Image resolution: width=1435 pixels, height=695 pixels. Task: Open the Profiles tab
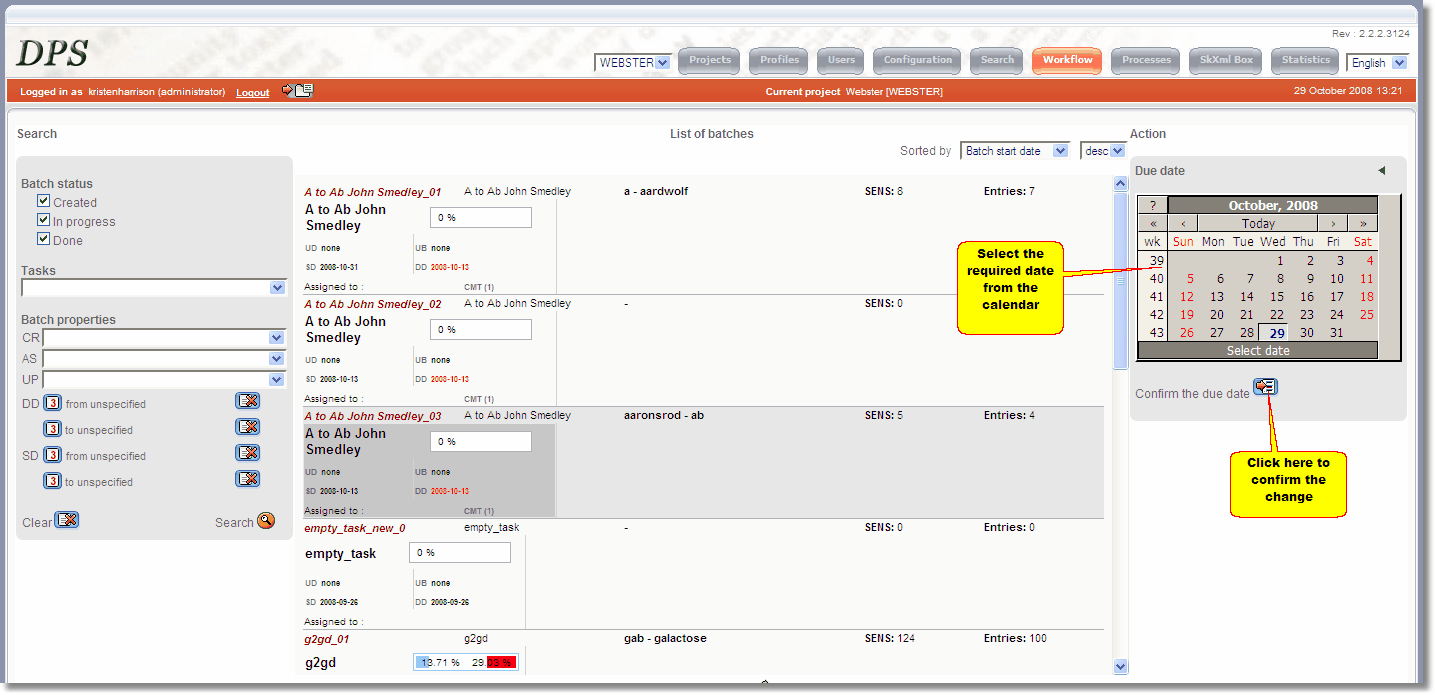tap(779, 61)
